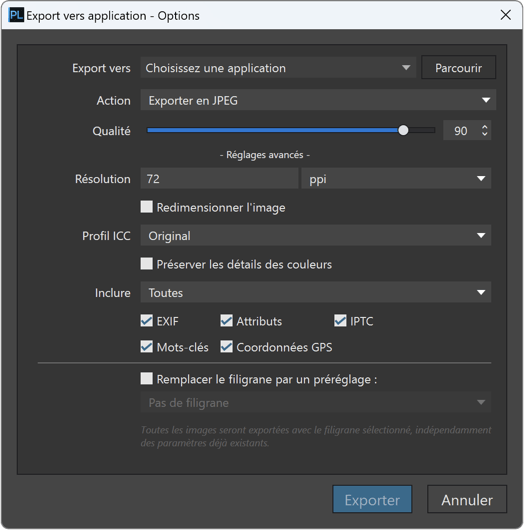Click the Résolution input field showing 72

(219, 178)
